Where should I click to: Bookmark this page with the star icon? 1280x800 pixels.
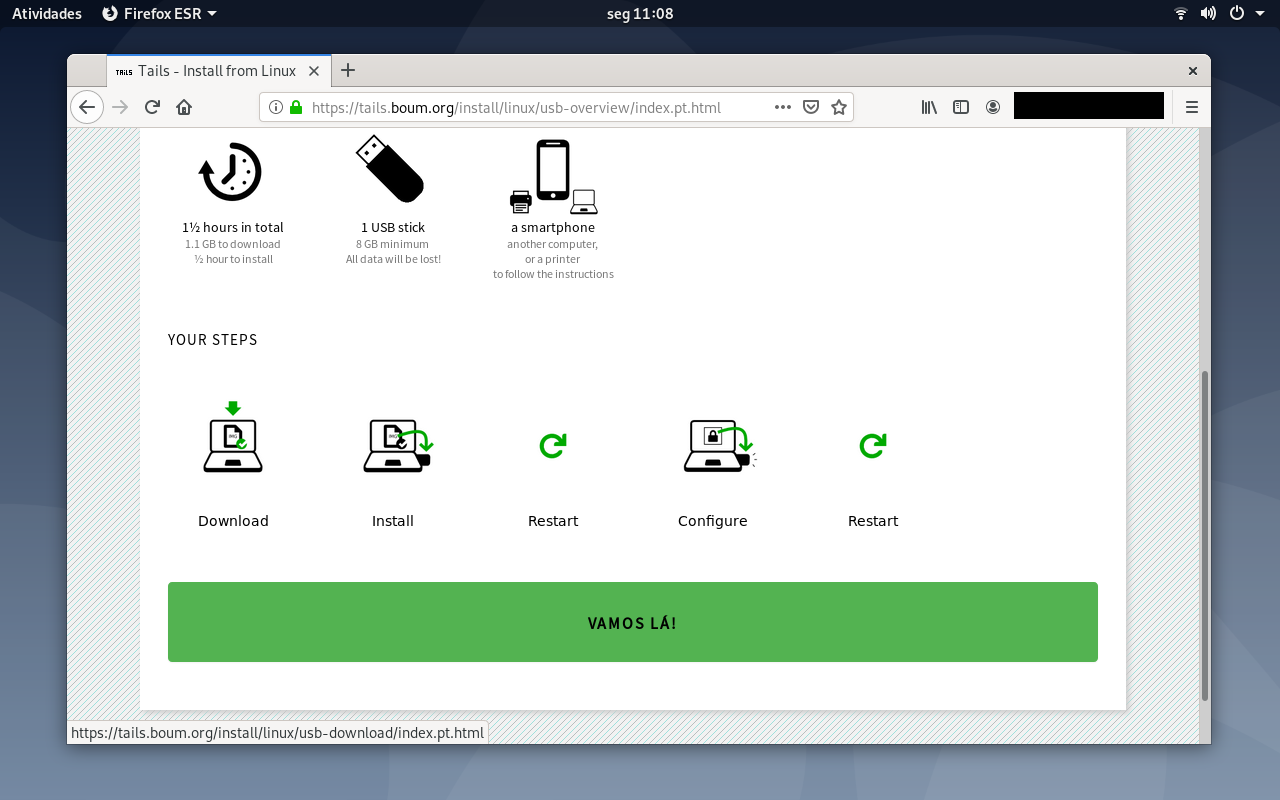click(x=839, y=107)
